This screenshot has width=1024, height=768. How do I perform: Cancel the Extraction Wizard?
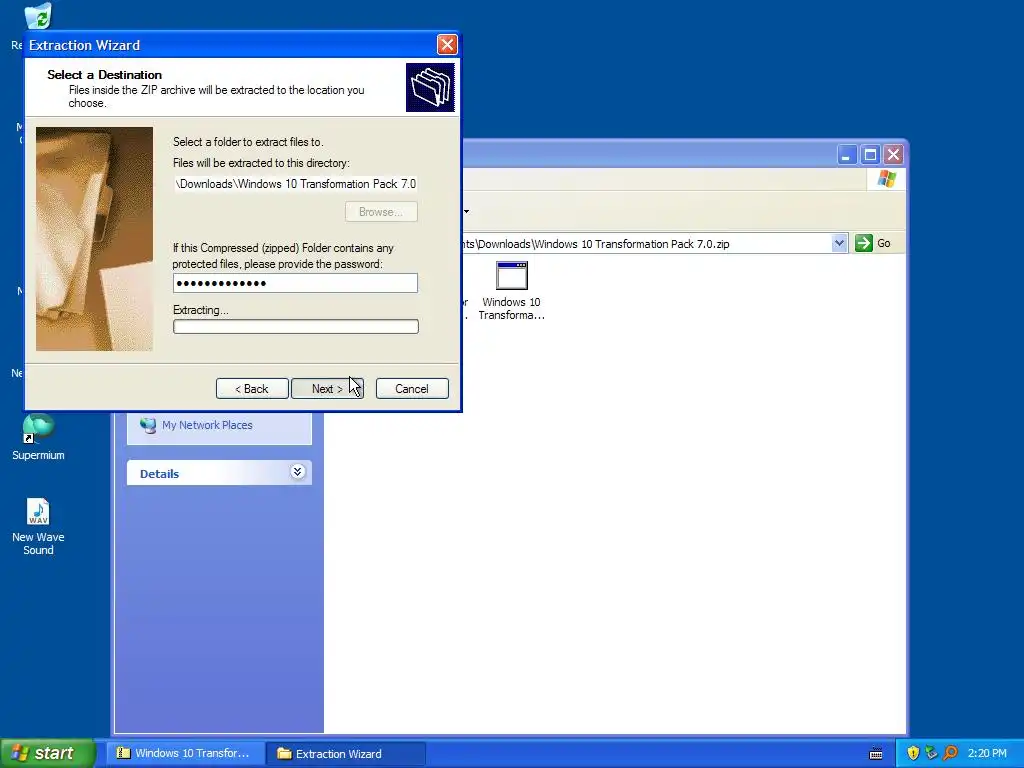click(x=412, y=389)
